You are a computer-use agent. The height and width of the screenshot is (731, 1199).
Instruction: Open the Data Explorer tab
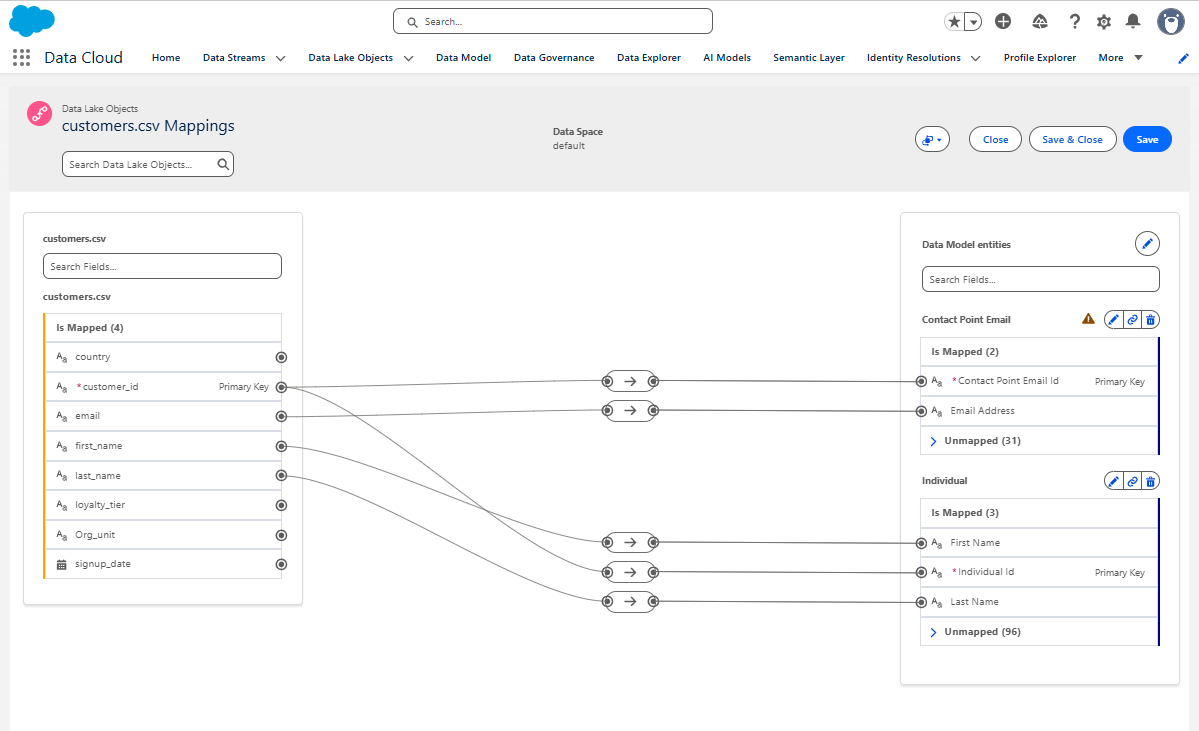(648, 57)
